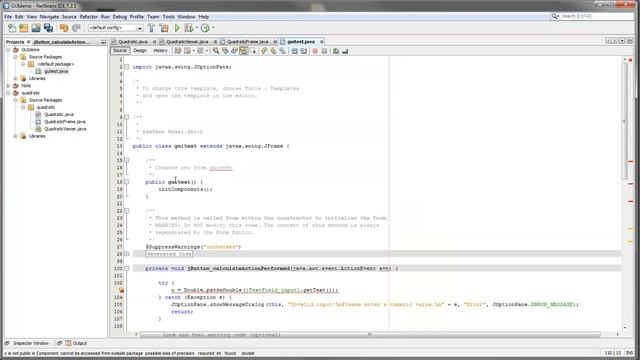Expand the Generated Code fold on line 28
The height and width of the screenshot is (360, 640).
click(127, 254)
